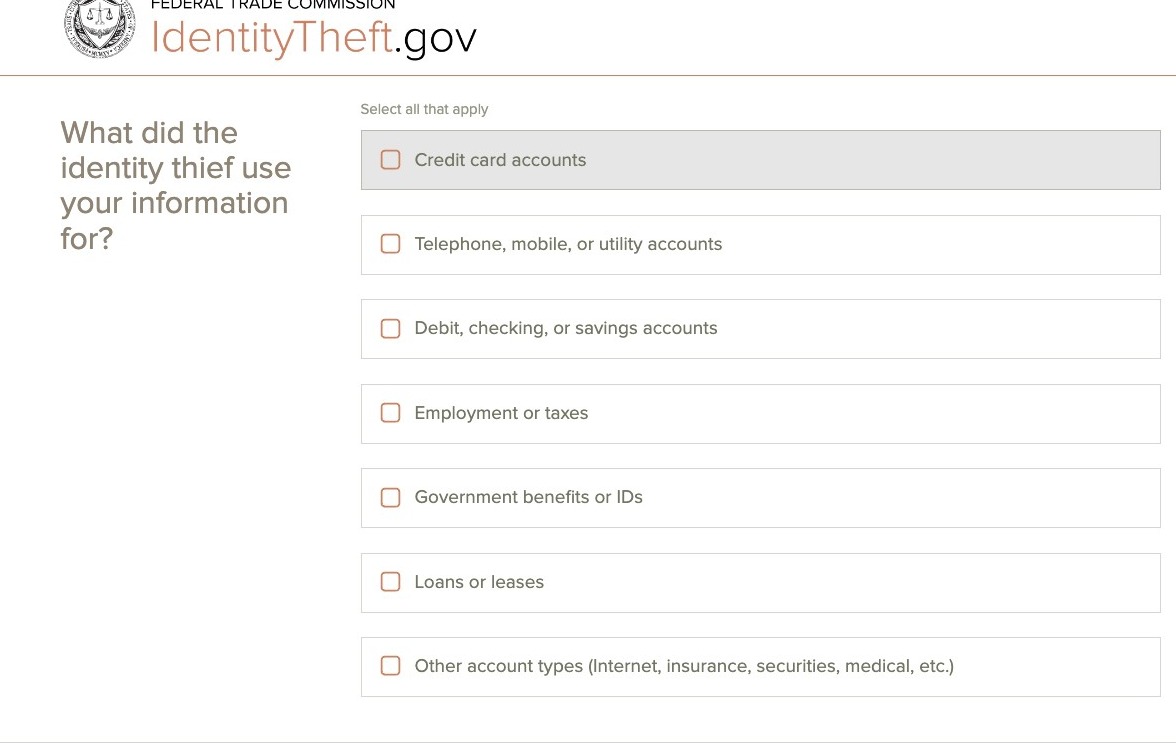Check the Telephone, mobile, or utility accounts box
This screenshot has height=745, width=1176.
point(391,244)
